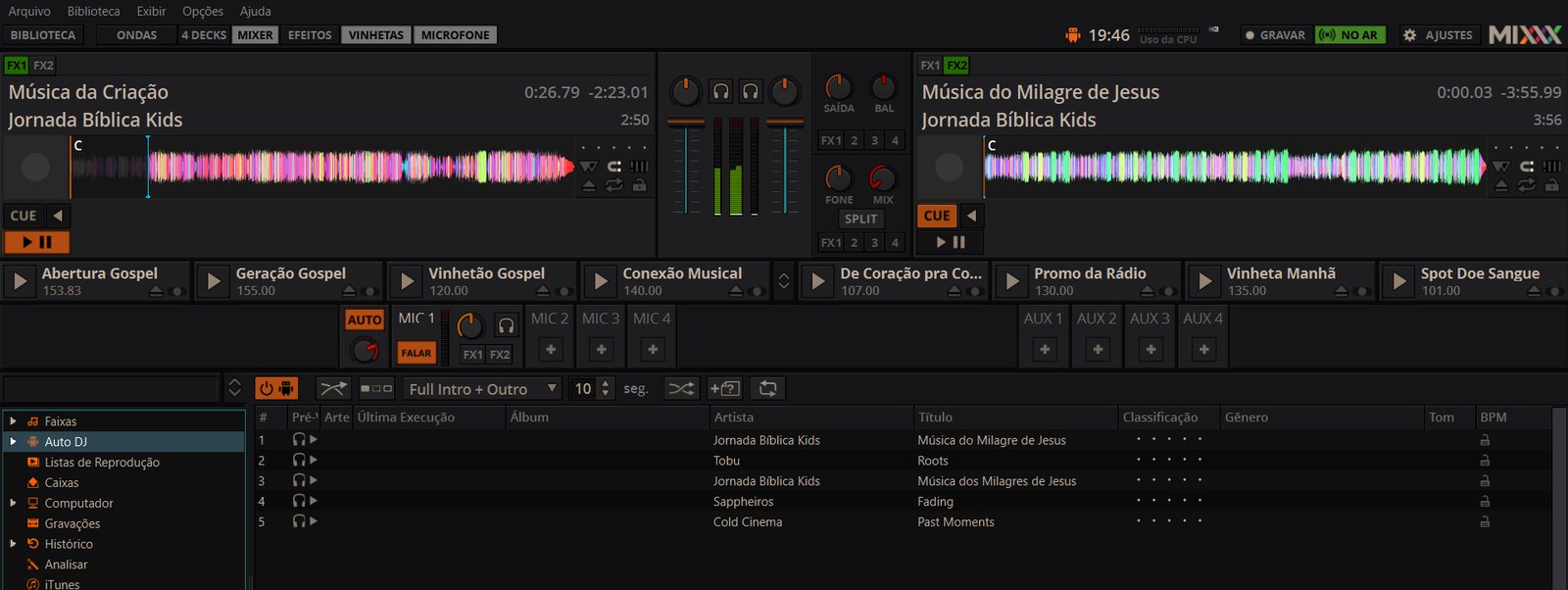
Task: Click the skip next track icon
Action: click(x=376, y=388)
